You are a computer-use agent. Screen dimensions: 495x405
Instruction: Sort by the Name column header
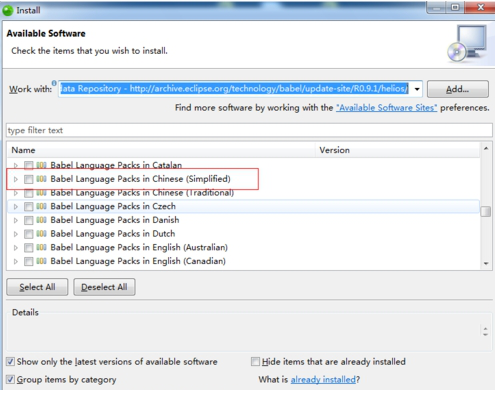pos(161,150)
